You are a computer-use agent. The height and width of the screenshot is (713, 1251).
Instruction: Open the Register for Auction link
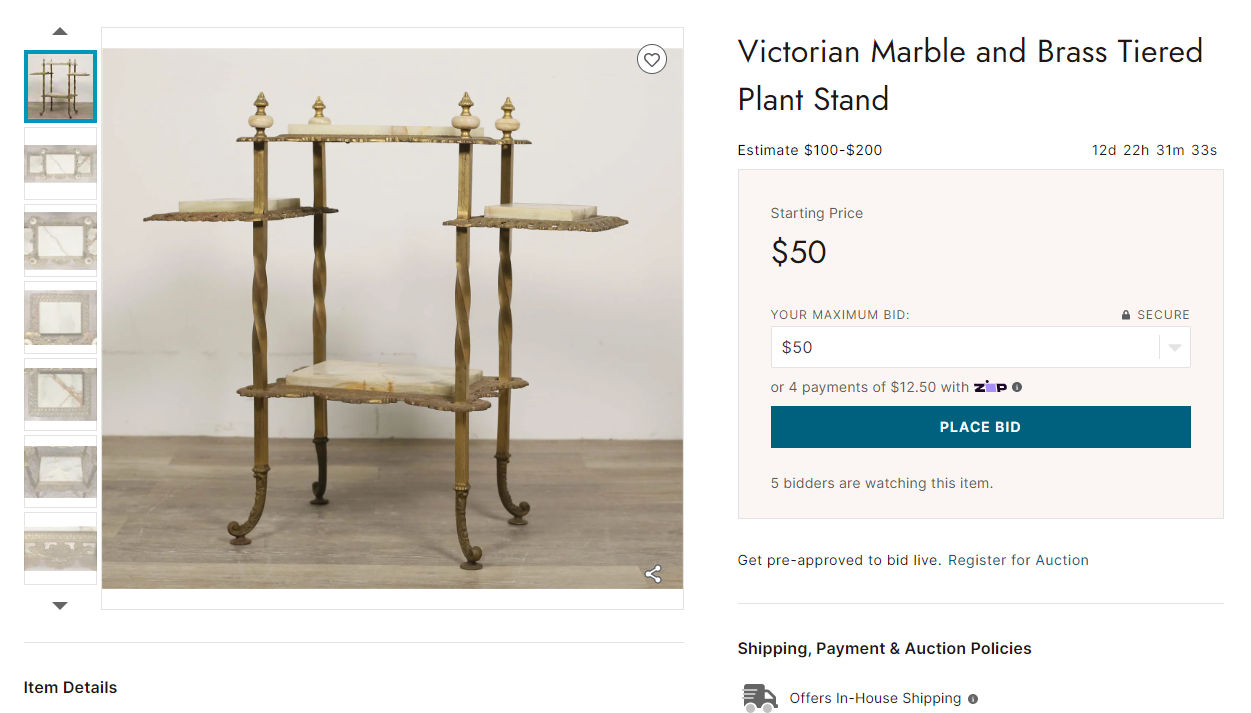tap(1018, 560)
